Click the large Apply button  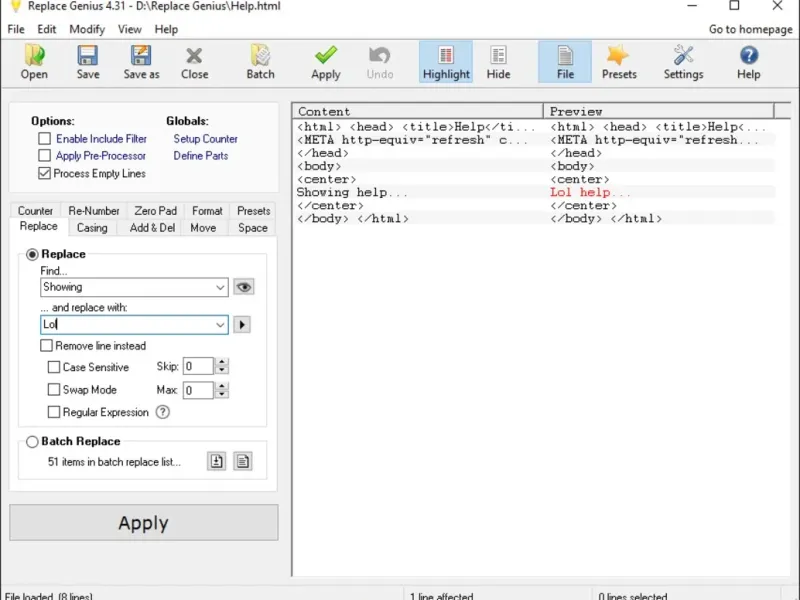tap(144, 523)
